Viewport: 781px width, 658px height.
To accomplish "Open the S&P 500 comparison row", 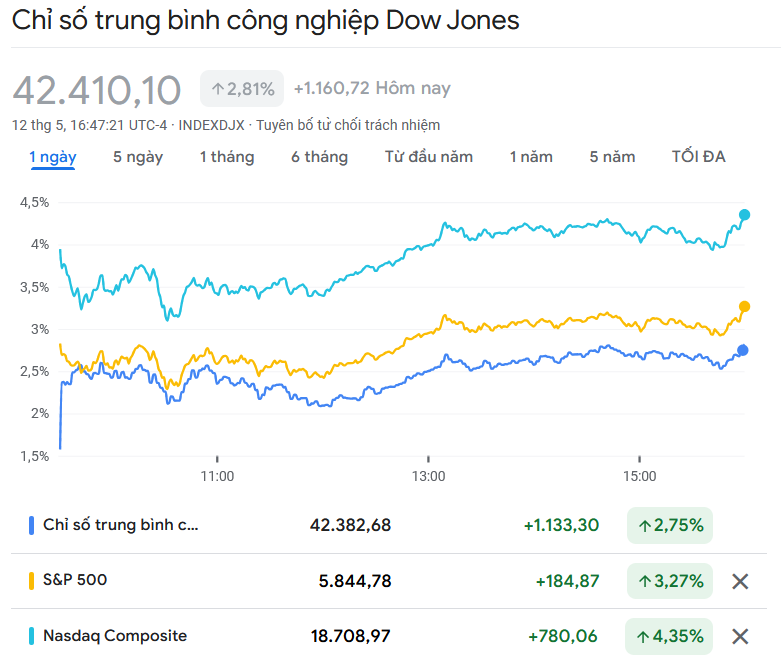I will tap(75, 580).
